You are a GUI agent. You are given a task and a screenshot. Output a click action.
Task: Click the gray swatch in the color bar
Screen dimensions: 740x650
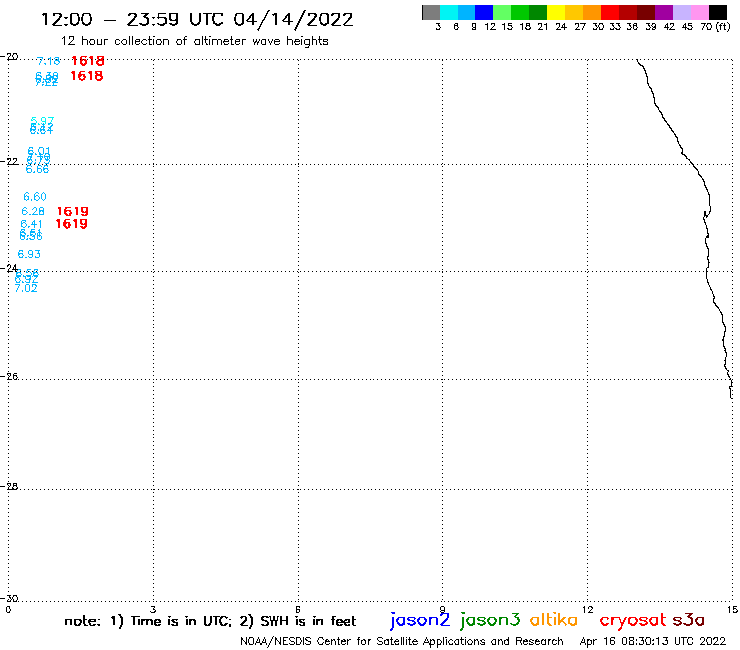coord(431,12)
